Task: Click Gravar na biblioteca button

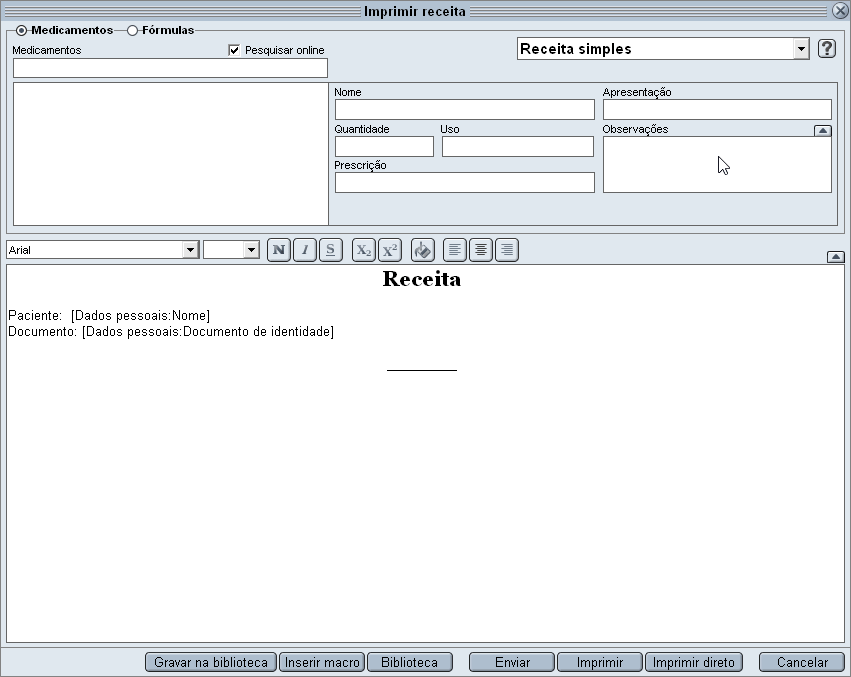Action: click(211, 662)
